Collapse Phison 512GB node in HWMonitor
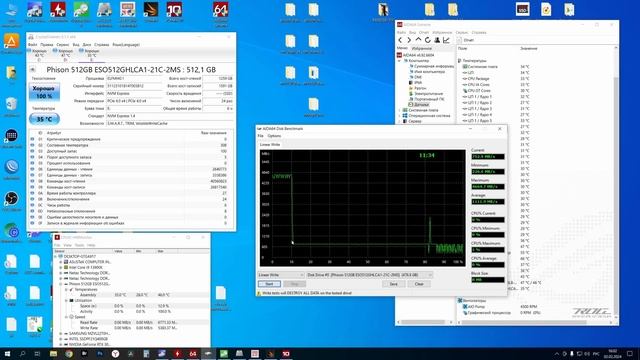 (x=61, y=284)
